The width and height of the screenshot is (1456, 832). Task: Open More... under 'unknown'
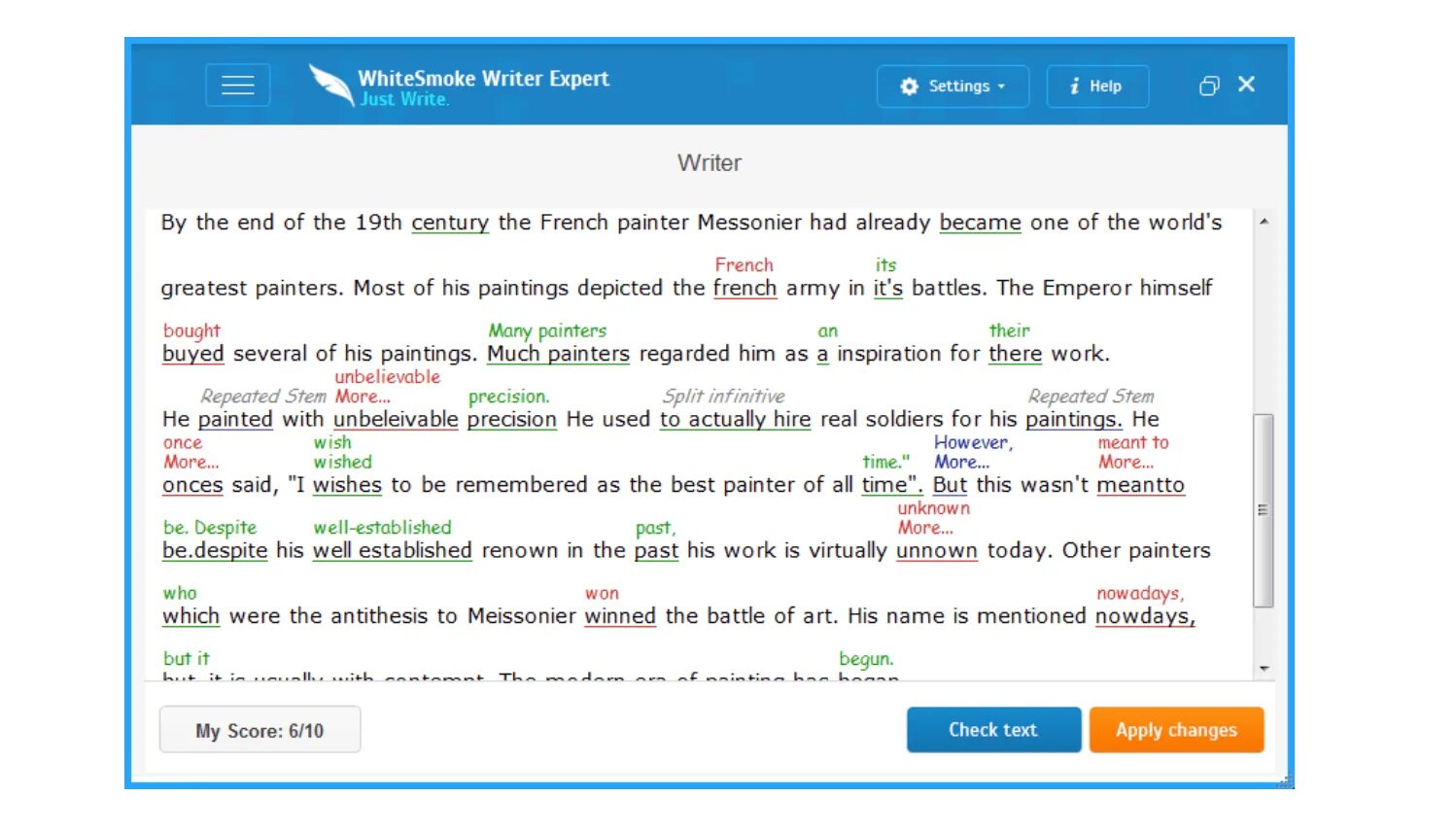(925, 529)
